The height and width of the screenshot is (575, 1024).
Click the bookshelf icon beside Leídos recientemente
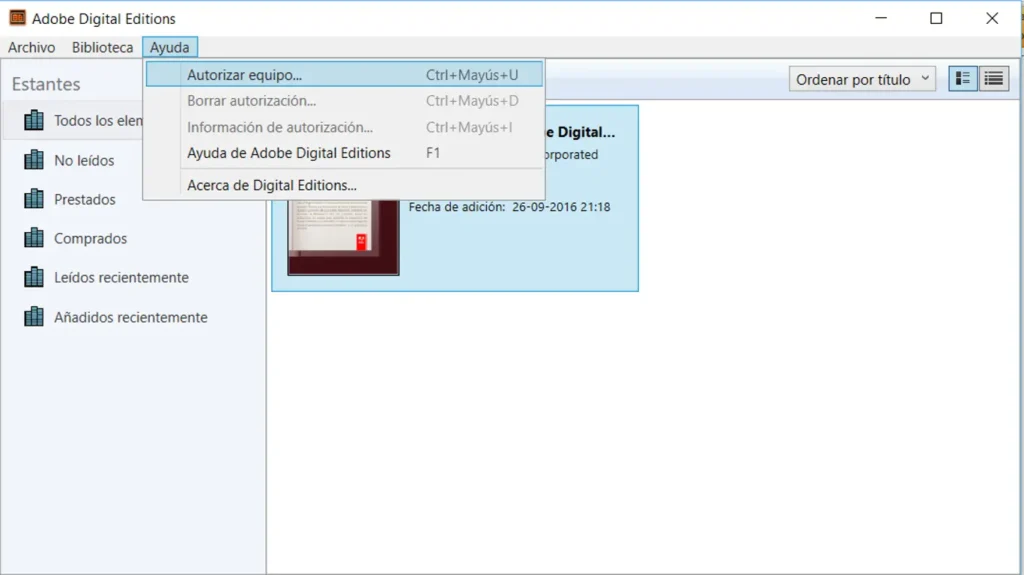click(x=34, y=277)
